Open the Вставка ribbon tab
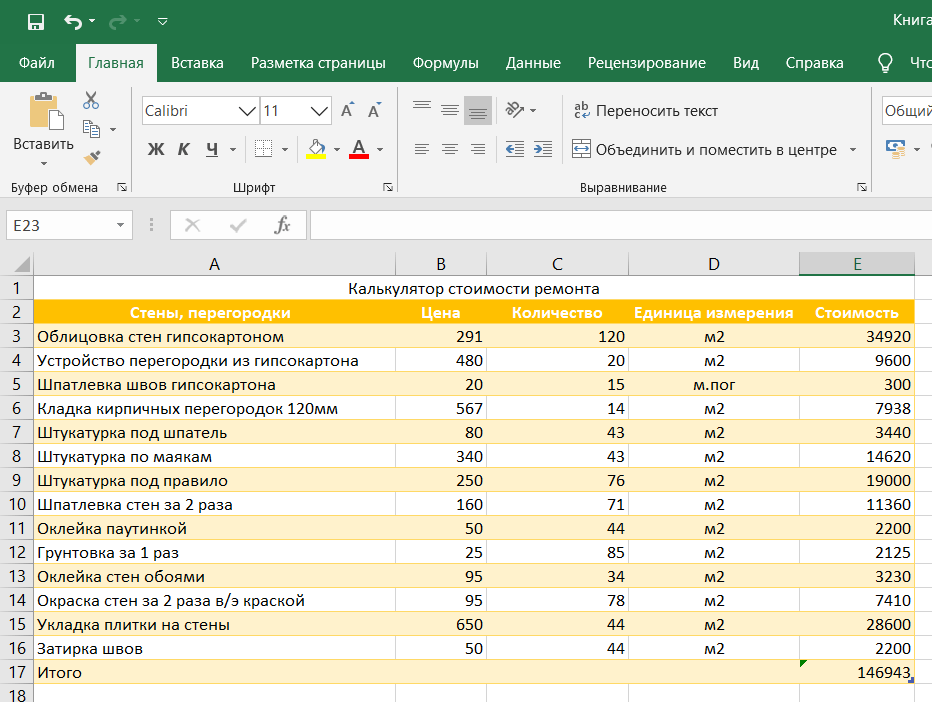The height and width of the screenshot is (702, 932). pos(197,63)
